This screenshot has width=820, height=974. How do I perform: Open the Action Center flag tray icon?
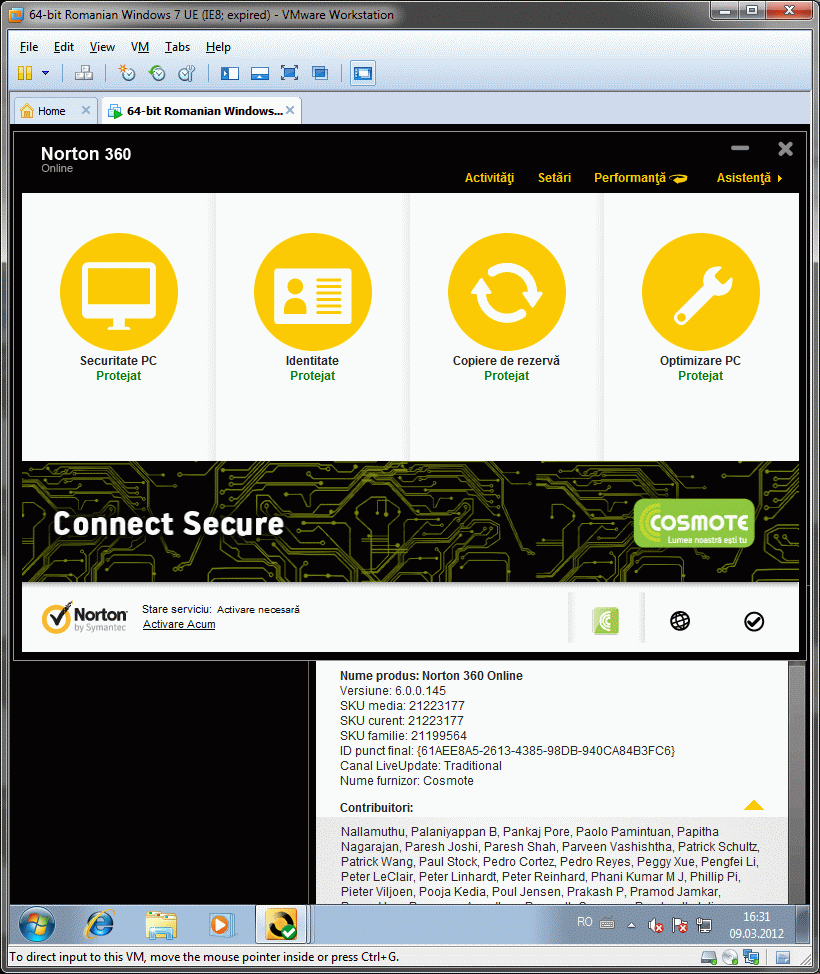[680, 926]
